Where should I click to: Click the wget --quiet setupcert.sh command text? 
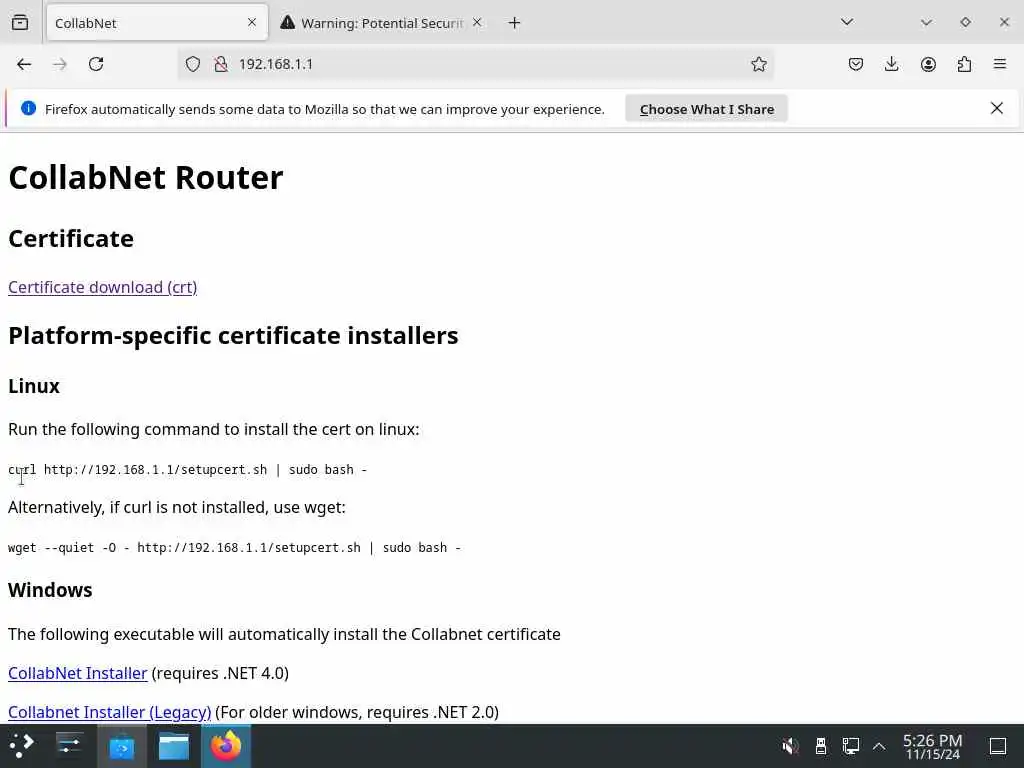pos(234,547)
